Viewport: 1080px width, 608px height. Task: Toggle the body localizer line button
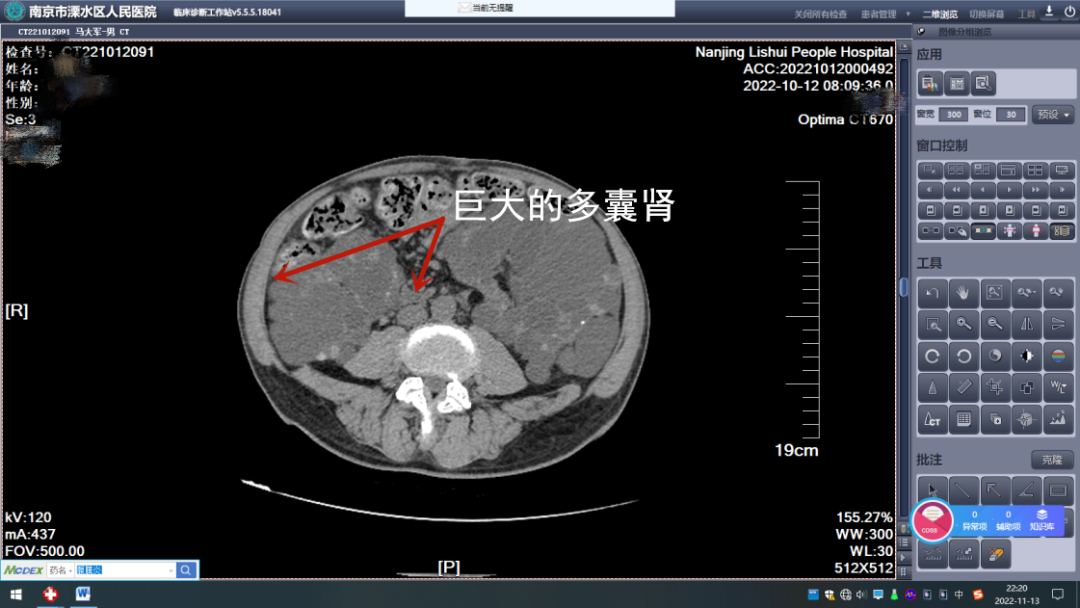coord(1010,231)
